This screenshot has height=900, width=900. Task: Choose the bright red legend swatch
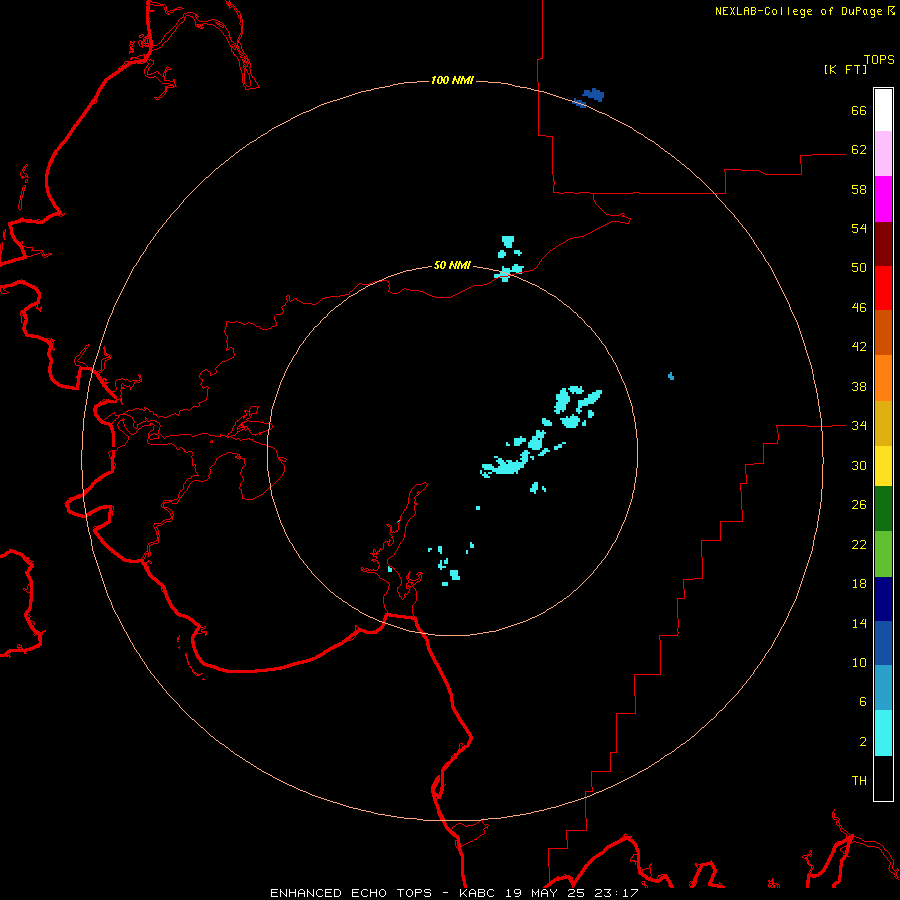pos(883,288)
